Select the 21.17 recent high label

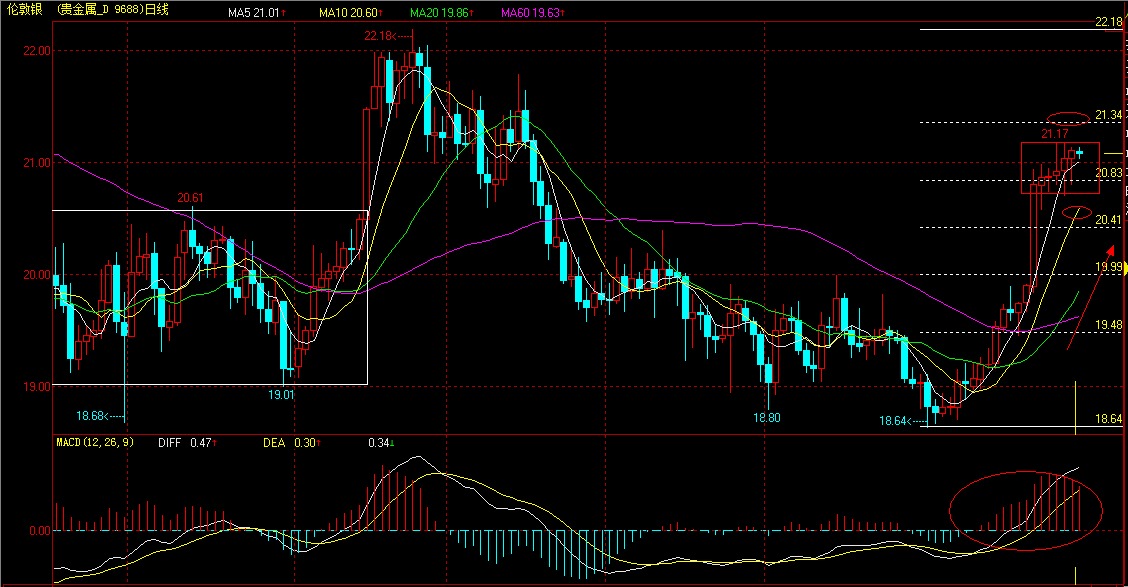tap(1055, 134)
